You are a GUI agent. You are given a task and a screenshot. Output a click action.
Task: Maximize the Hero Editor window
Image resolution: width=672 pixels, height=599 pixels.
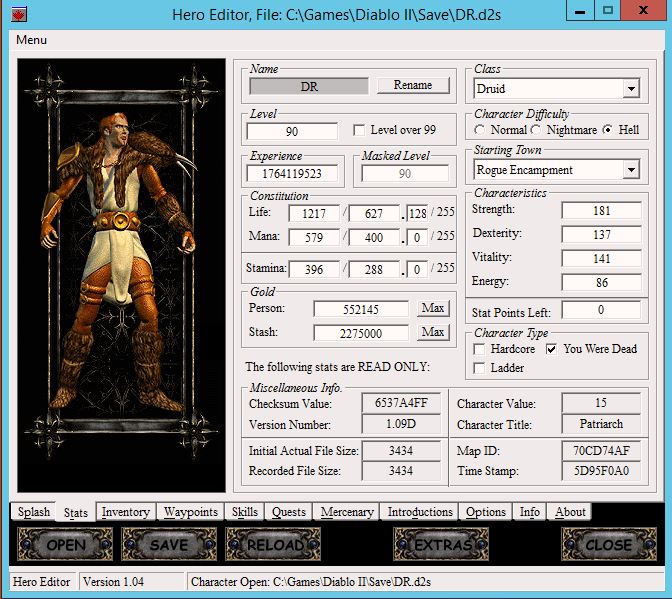point(608,10)
